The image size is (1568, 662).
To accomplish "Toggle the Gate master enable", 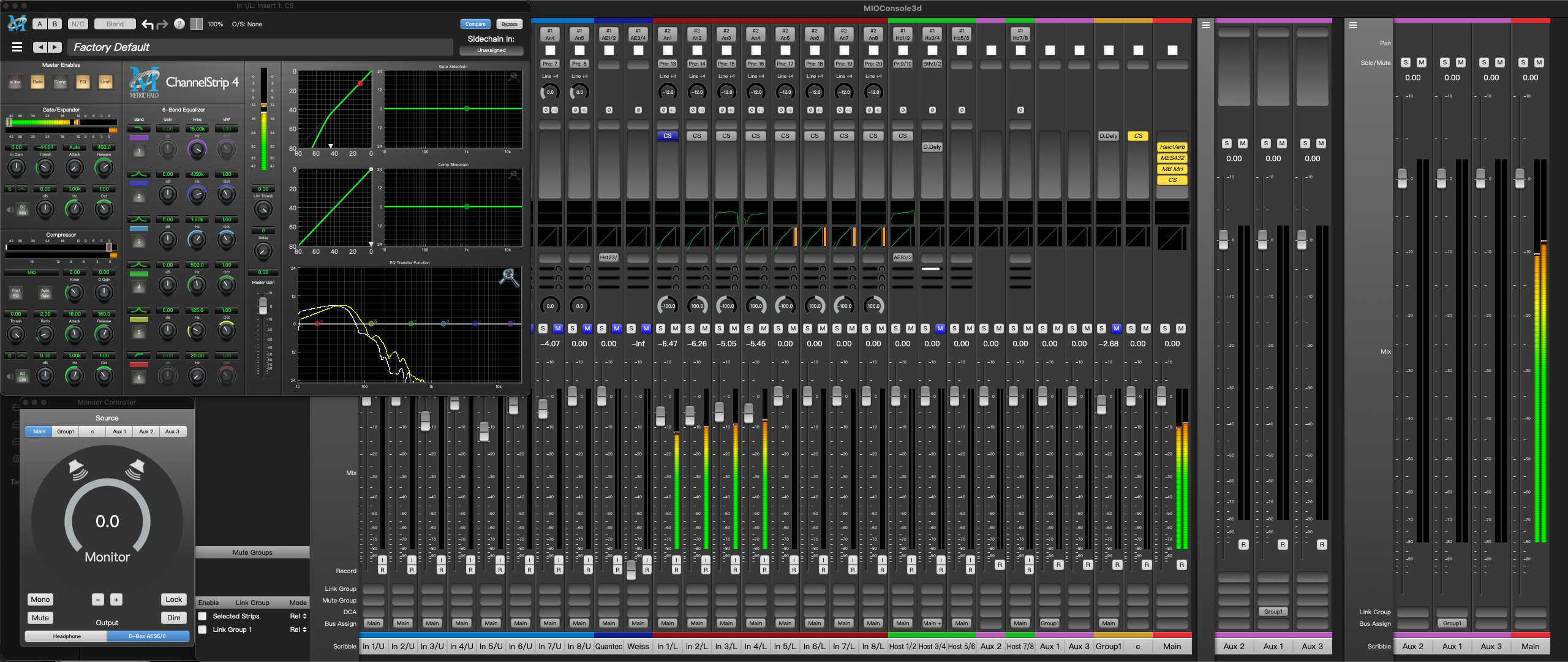I will coord(37,82).
